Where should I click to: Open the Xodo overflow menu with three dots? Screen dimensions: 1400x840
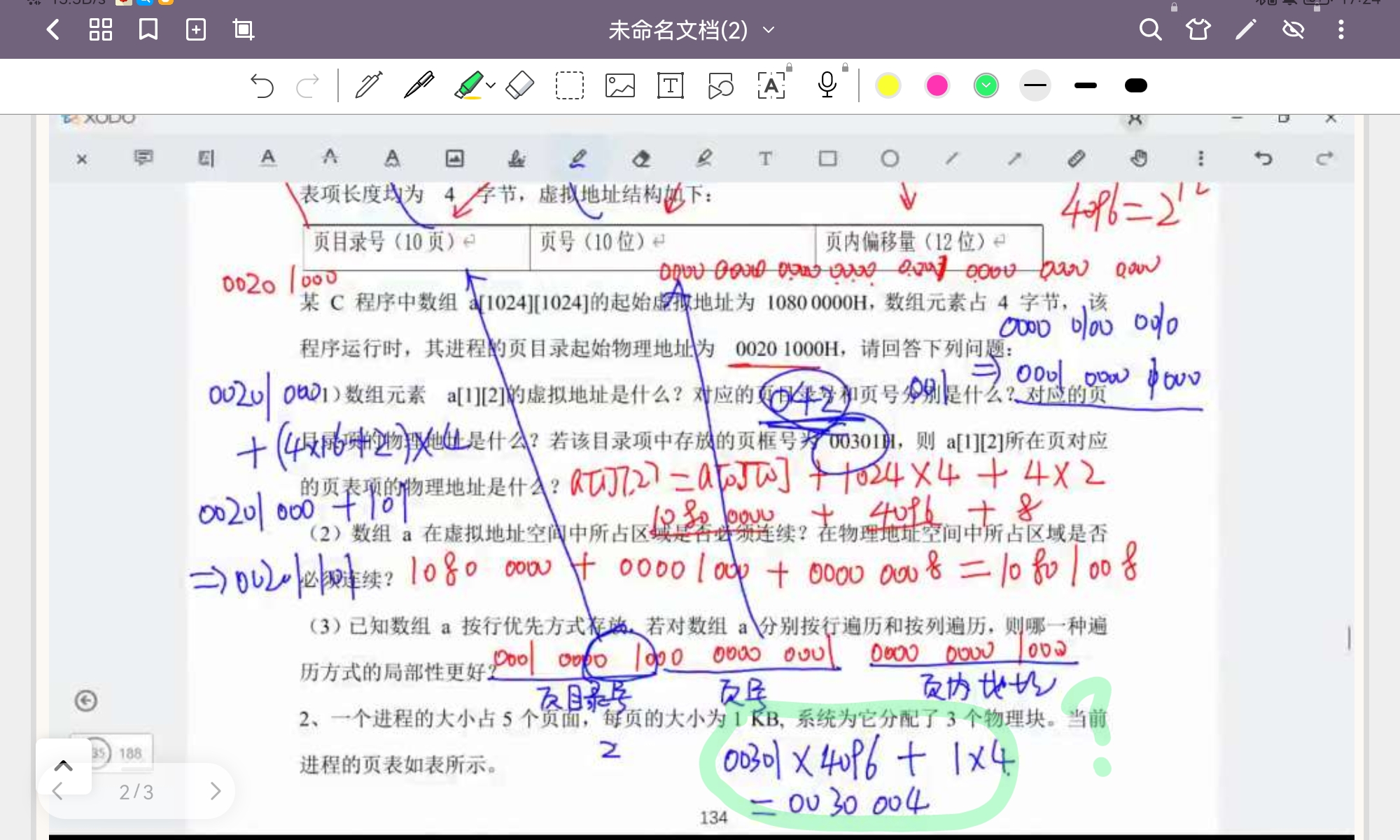1200,159
